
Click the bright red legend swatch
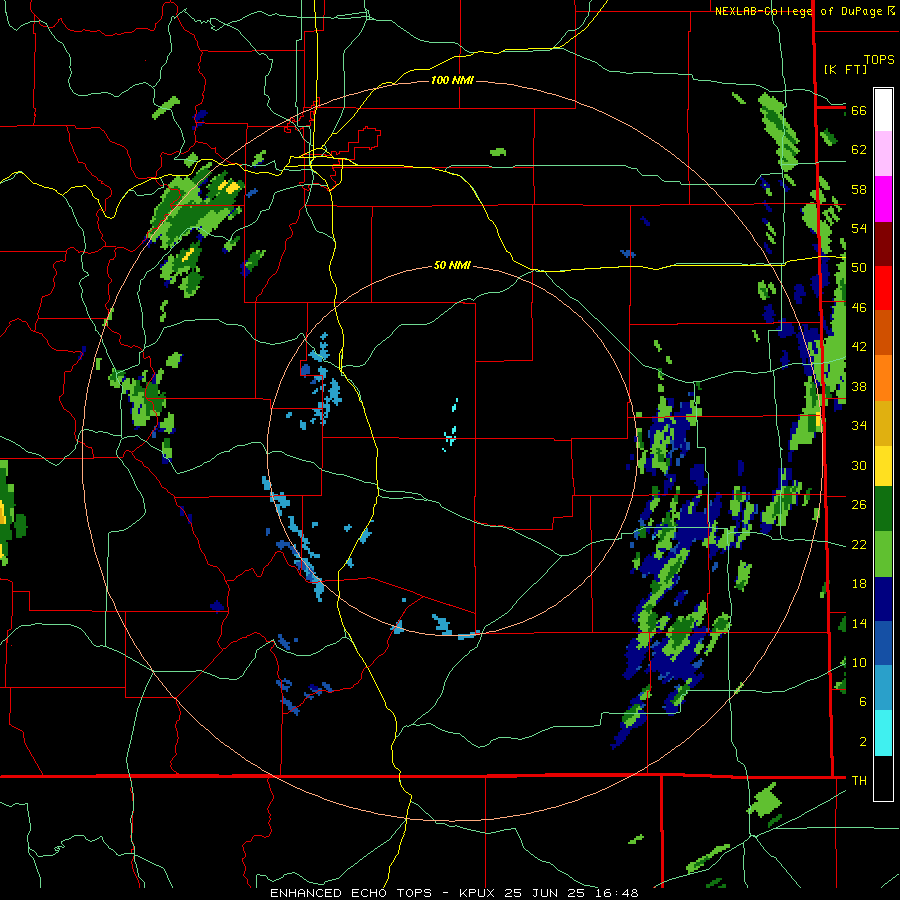click(883, 288)
